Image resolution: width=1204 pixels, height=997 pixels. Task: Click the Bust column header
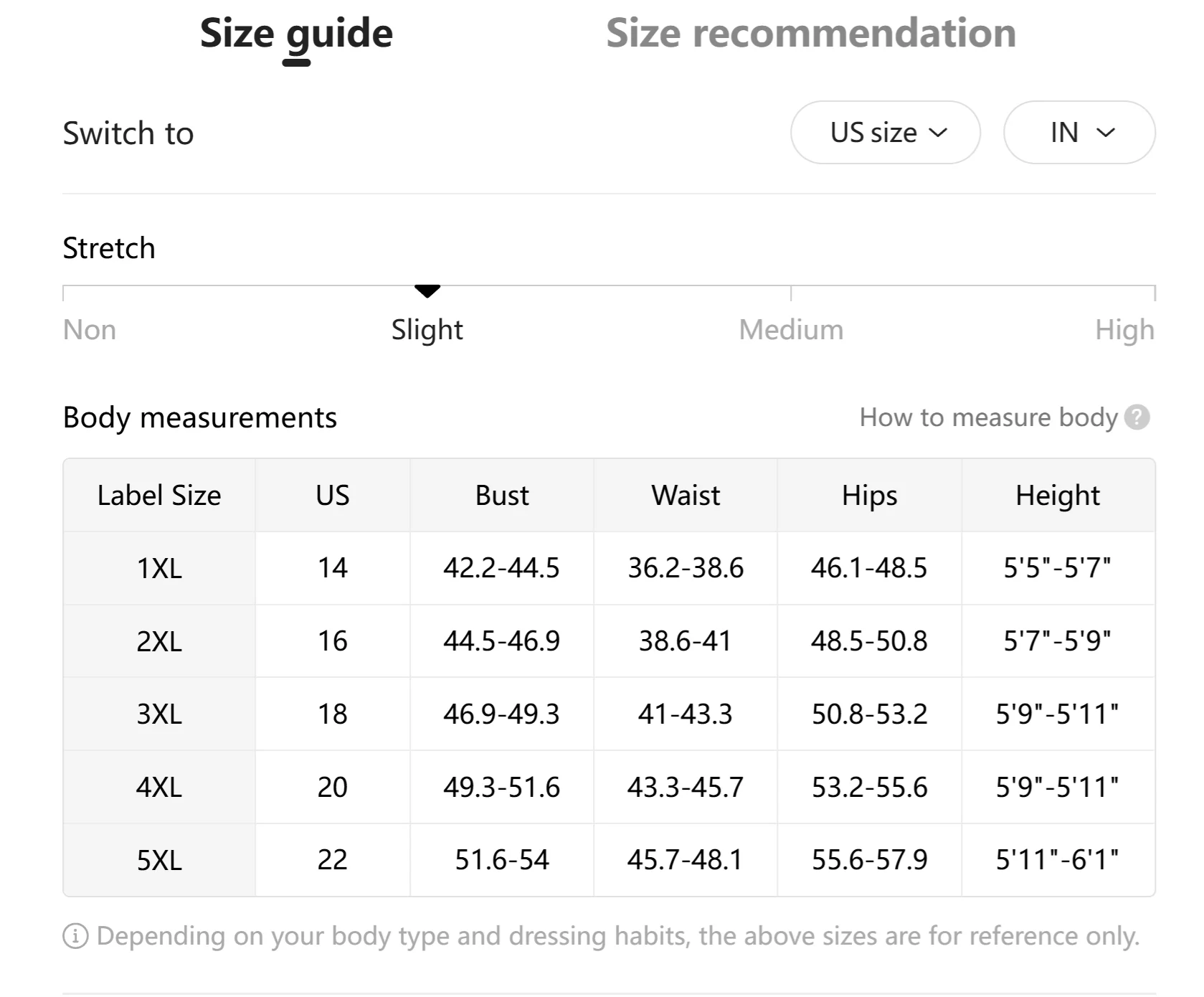(502, 496)
